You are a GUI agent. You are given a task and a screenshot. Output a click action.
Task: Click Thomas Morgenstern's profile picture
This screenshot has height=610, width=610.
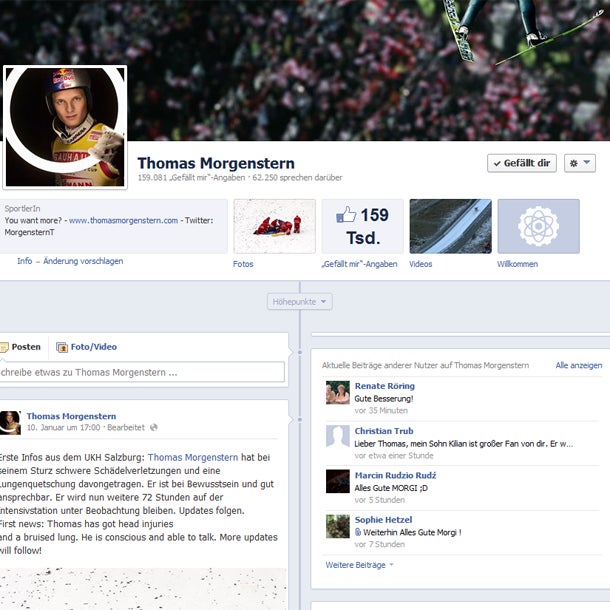point(66,127)
